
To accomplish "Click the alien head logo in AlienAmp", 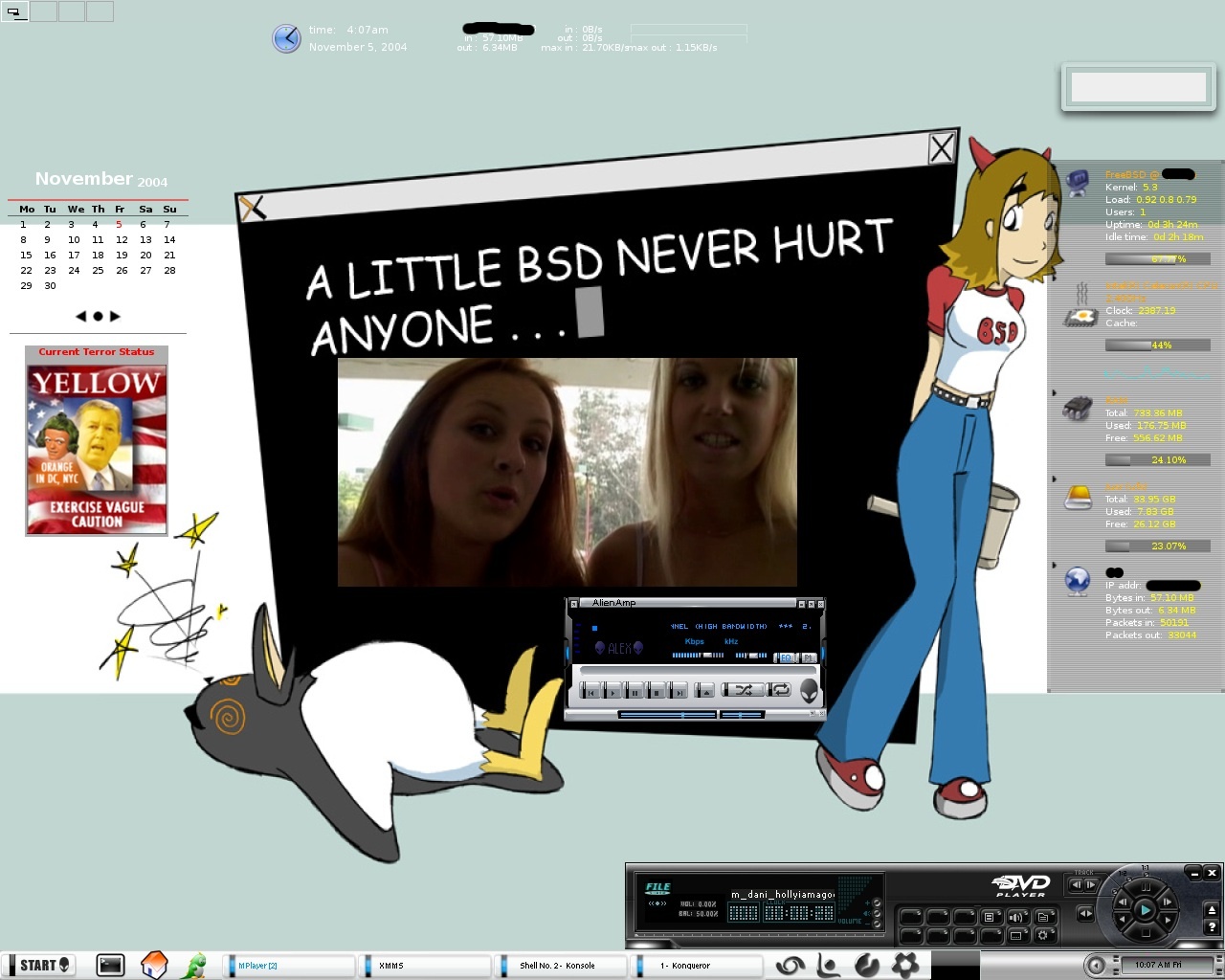I will tap(809, 691).
